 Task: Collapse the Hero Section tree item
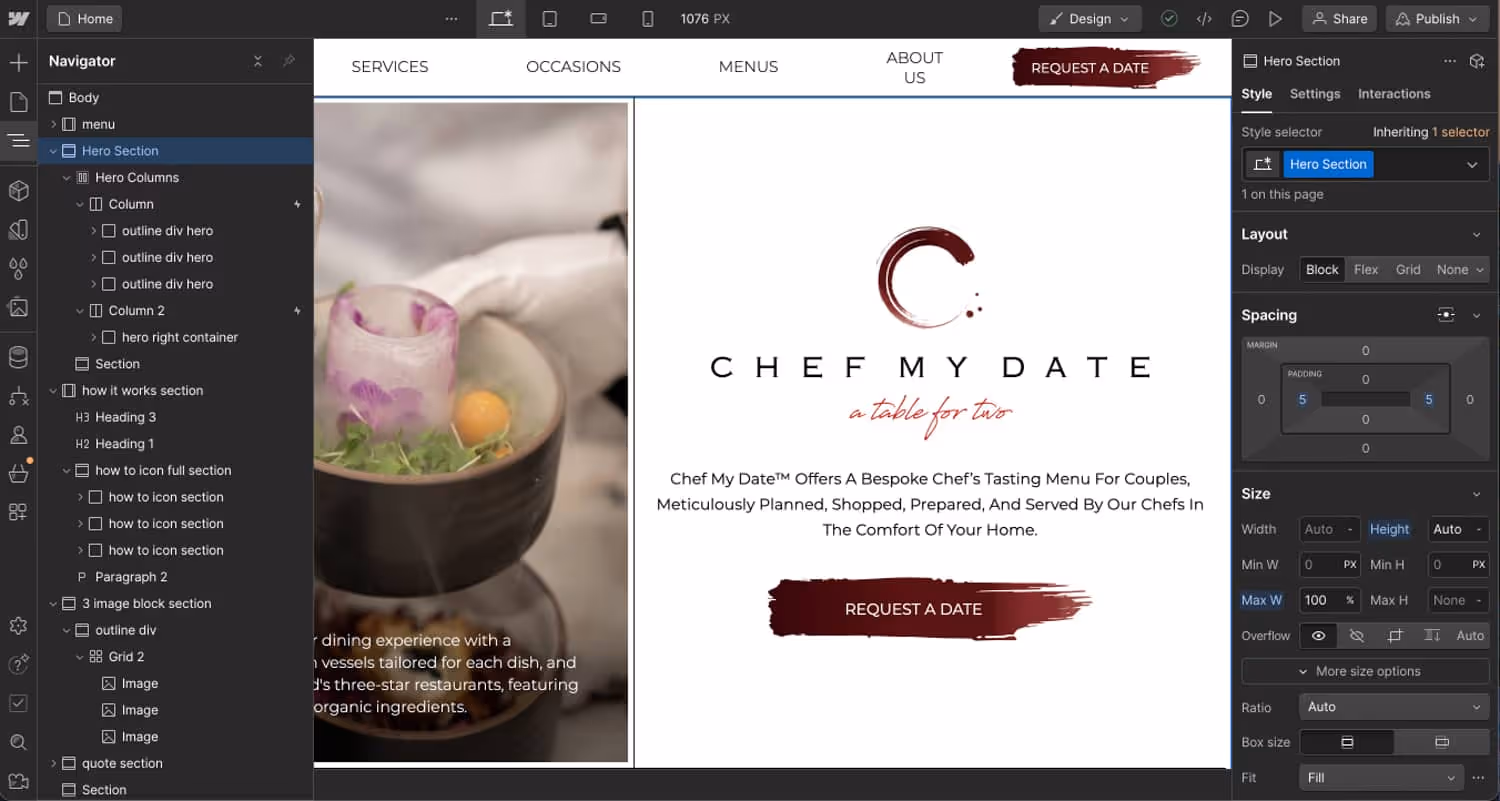53,151
